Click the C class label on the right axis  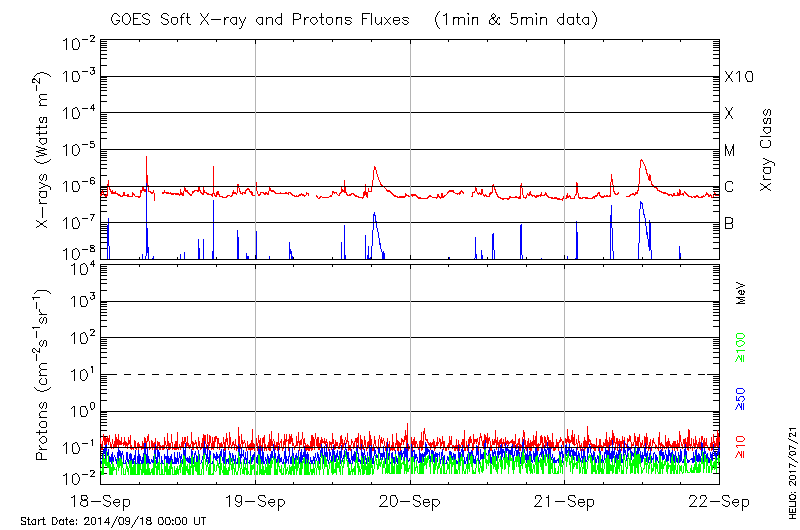click(729, 187)
